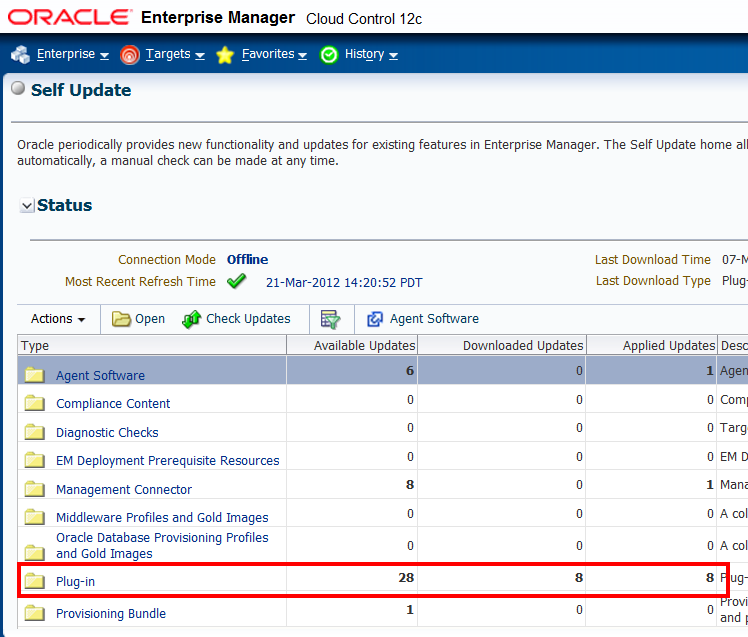Click the green refresh status check mark

237,281
